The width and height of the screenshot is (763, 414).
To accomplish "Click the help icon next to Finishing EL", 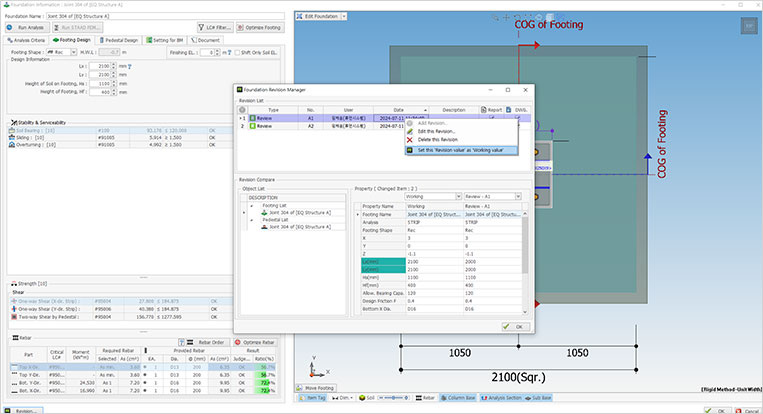I will [230, 53].
